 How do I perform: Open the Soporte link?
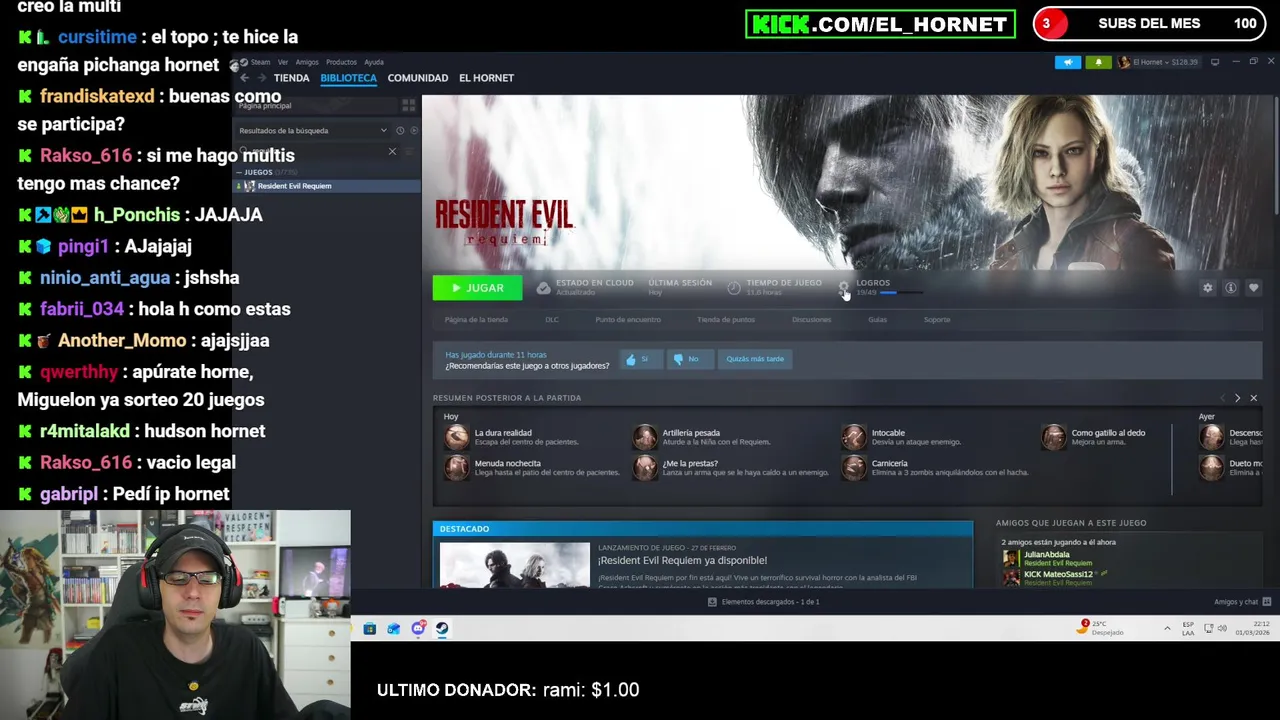pyautogui.click(x=937, y=320)
